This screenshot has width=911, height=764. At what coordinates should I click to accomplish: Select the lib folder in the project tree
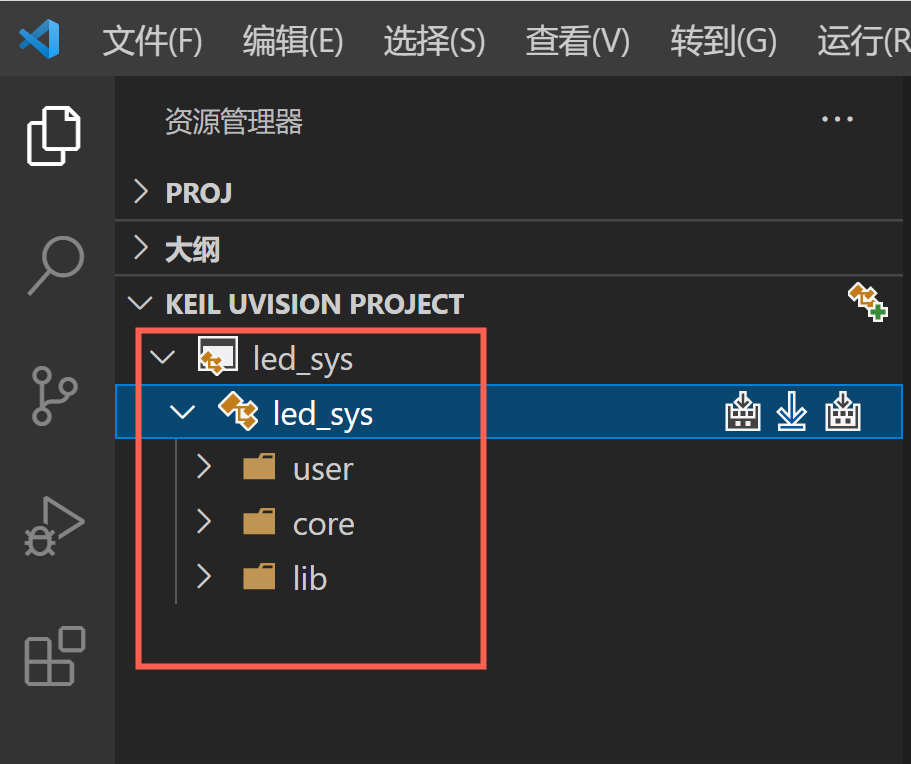(x=310, y=577)
